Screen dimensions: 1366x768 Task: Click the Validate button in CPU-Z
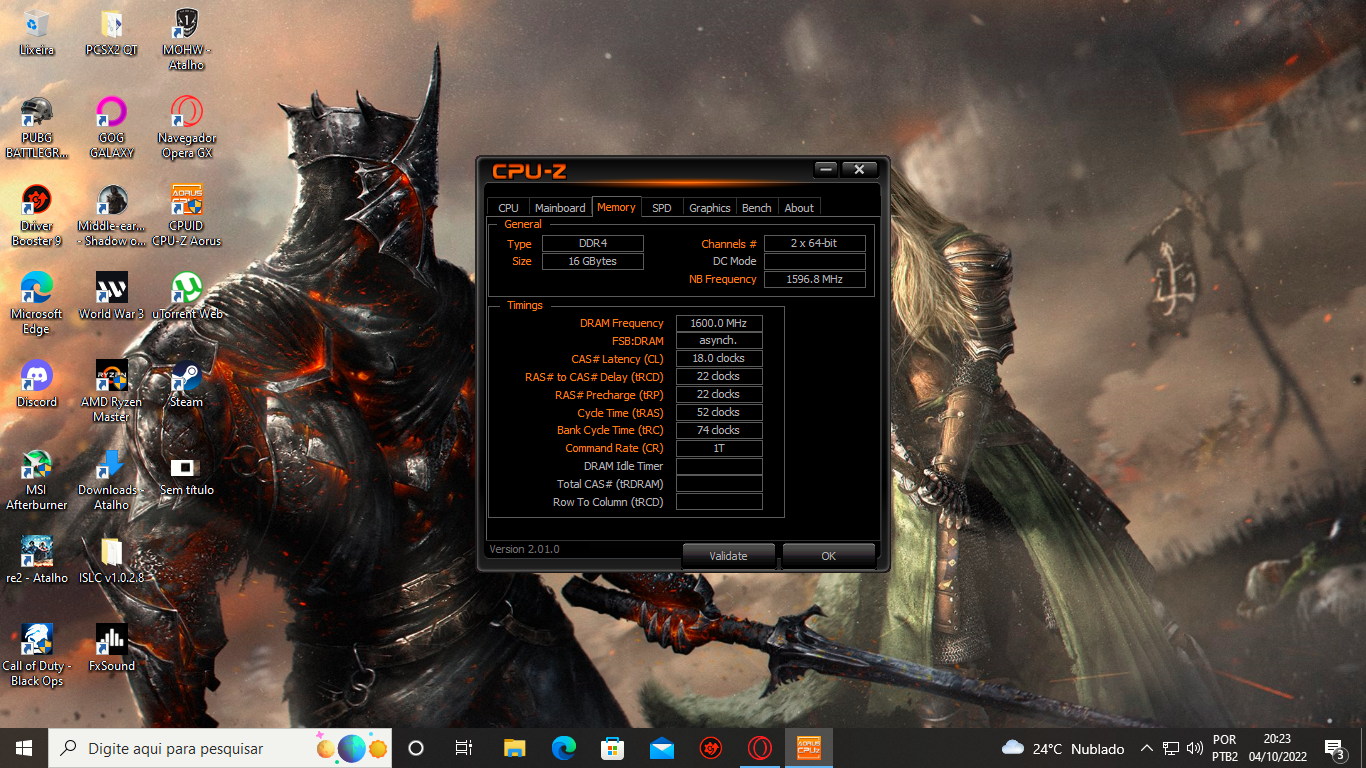[728, 556]
